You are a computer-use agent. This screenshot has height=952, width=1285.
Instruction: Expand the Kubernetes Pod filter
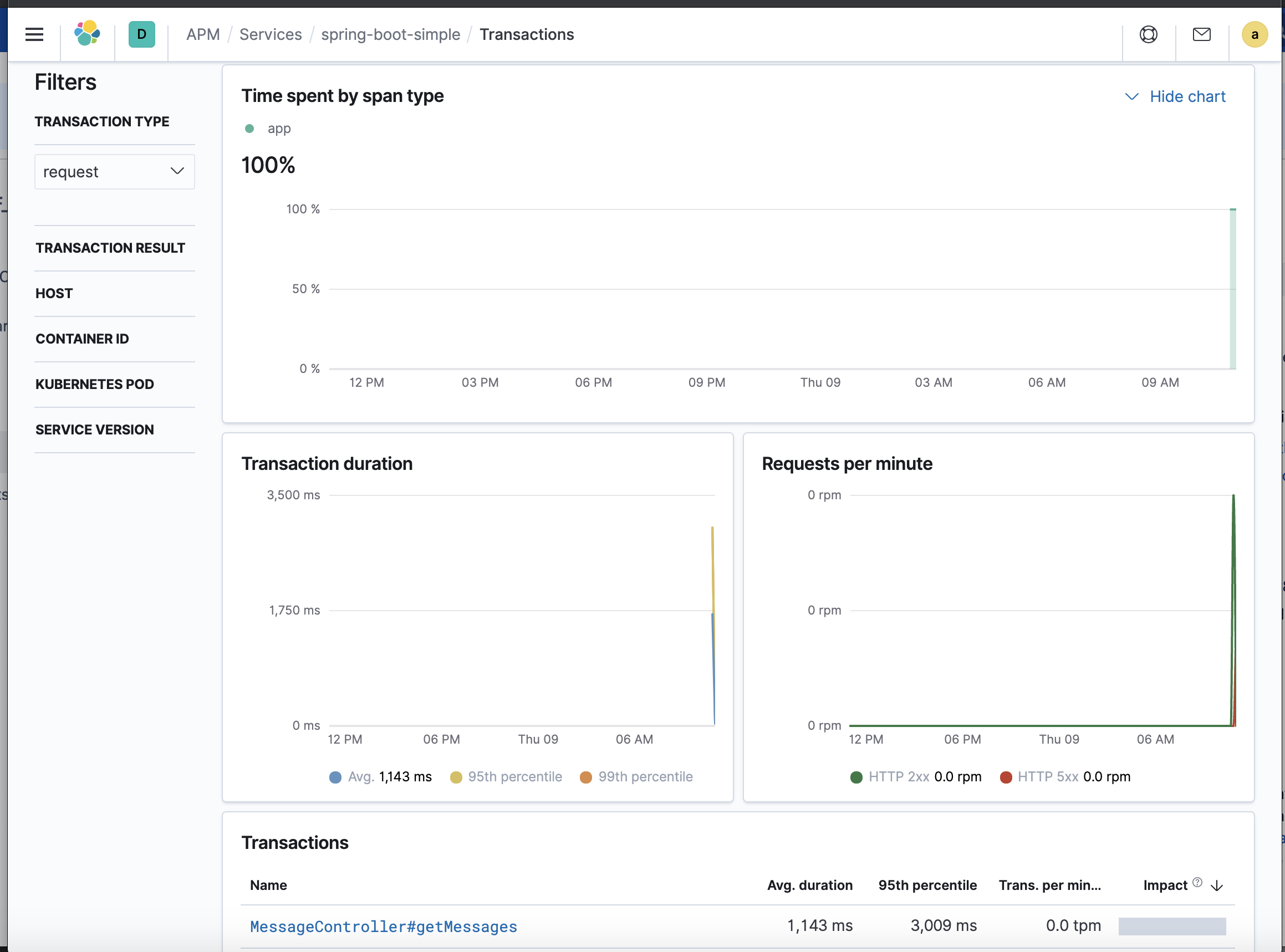pos(95,385)
